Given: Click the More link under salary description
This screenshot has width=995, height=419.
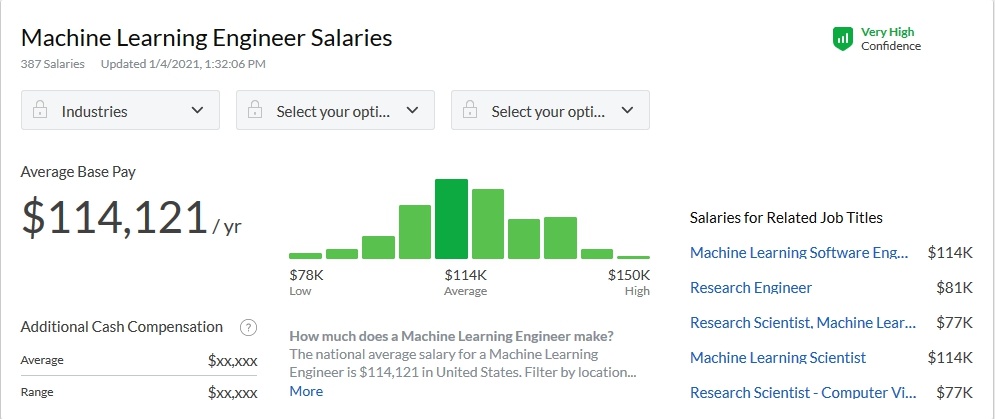Looking at the screenshot, I should point(306,391).
